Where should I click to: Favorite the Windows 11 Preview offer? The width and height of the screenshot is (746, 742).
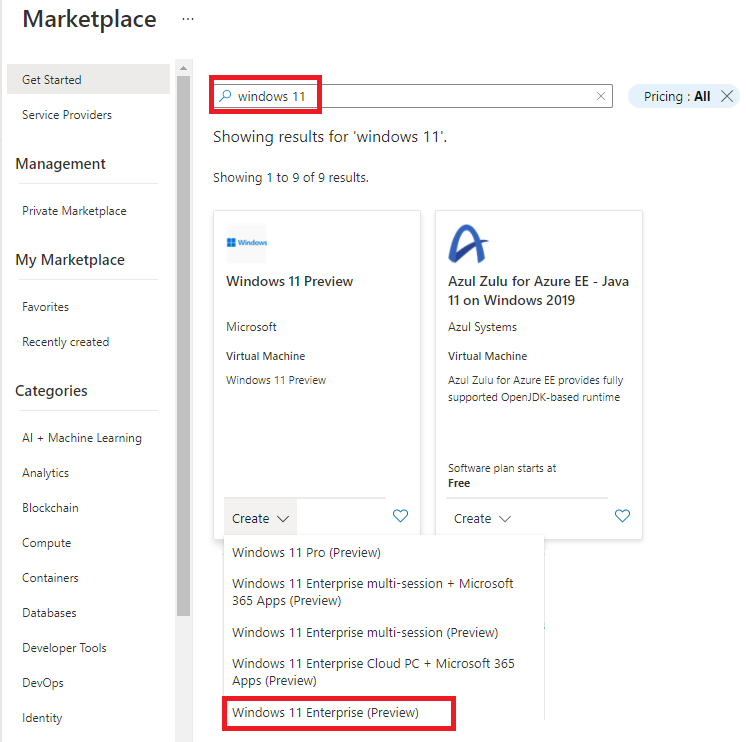point(401,516)
